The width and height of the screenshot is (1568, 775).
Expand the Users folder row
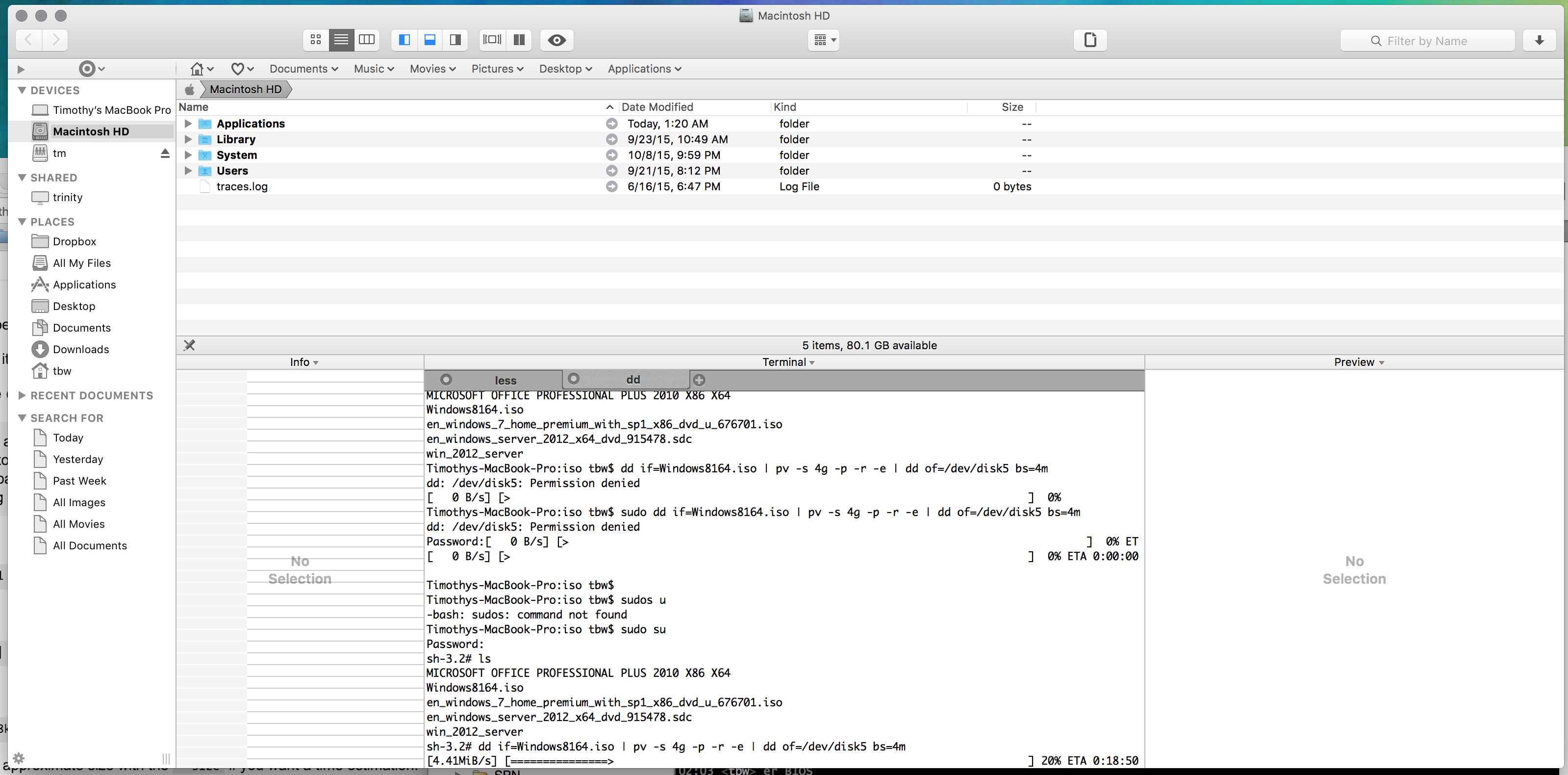(188, 171)
